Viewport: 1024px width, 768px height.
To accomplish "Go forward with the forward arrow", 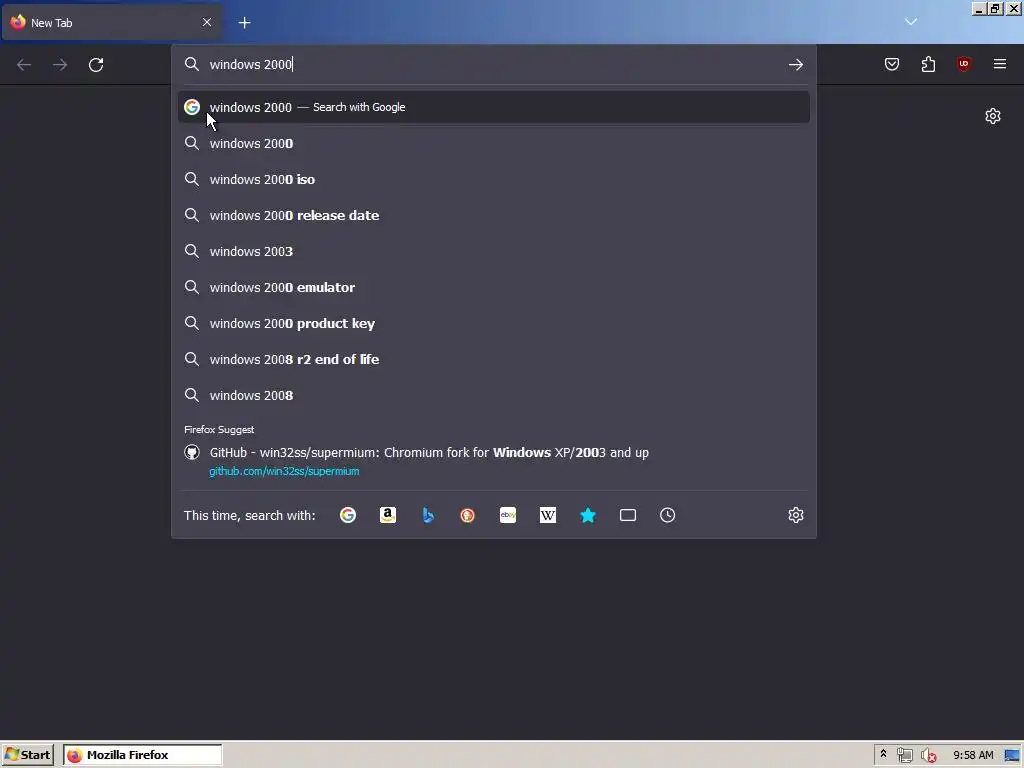I will click(60, 65).
